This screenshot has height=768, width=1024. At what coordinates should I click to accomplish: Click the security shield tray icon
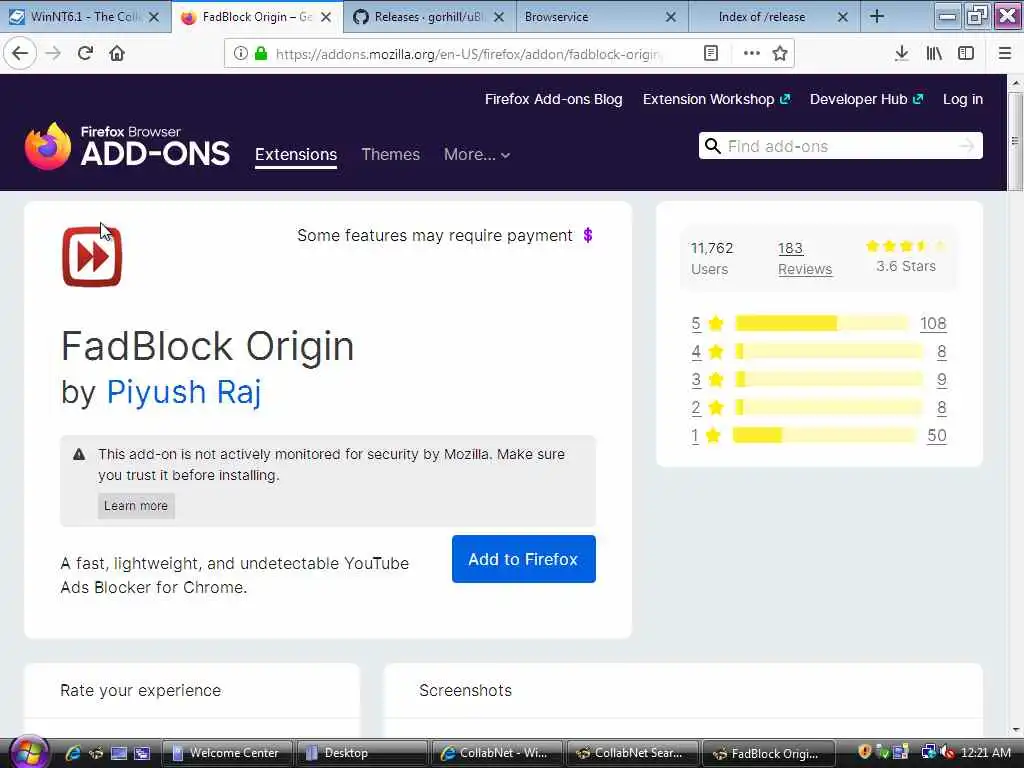[x=865, y=752]
